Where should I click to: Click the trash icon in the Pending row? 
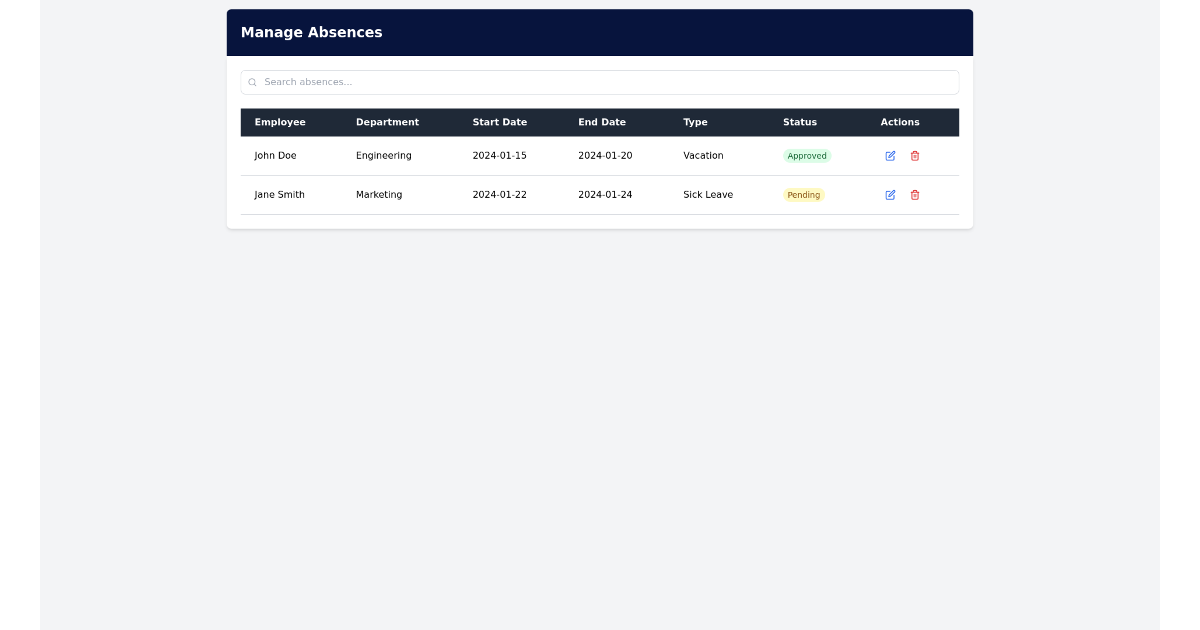[x=914, y=195]
